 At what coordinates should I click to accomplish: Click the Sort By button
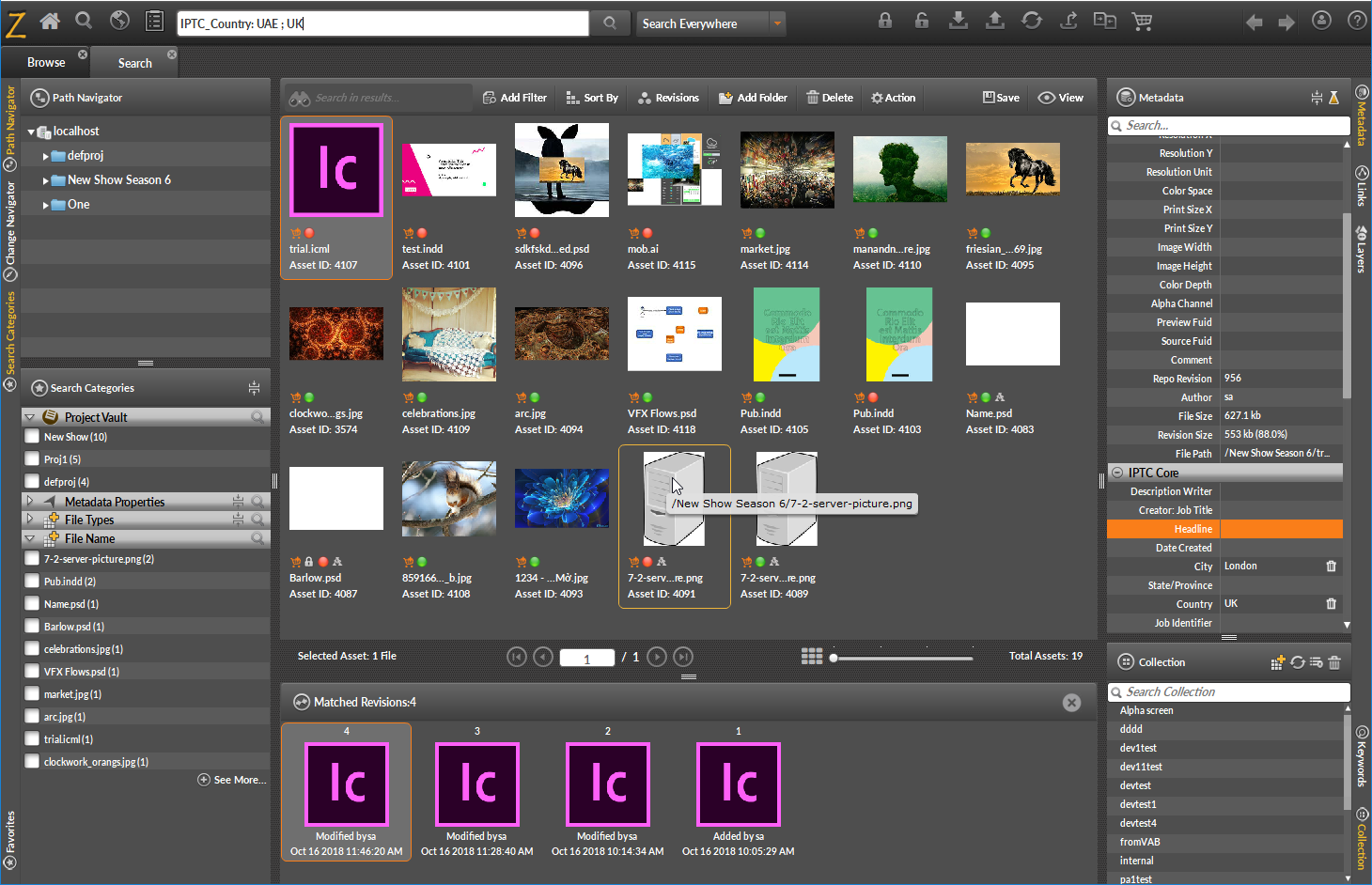[592, 98]
